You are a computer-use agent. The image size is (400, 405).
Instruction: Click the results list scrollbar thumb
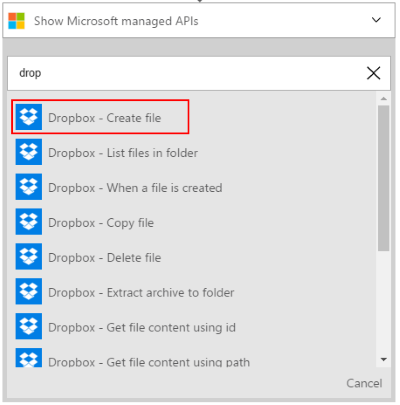point(384,178)
